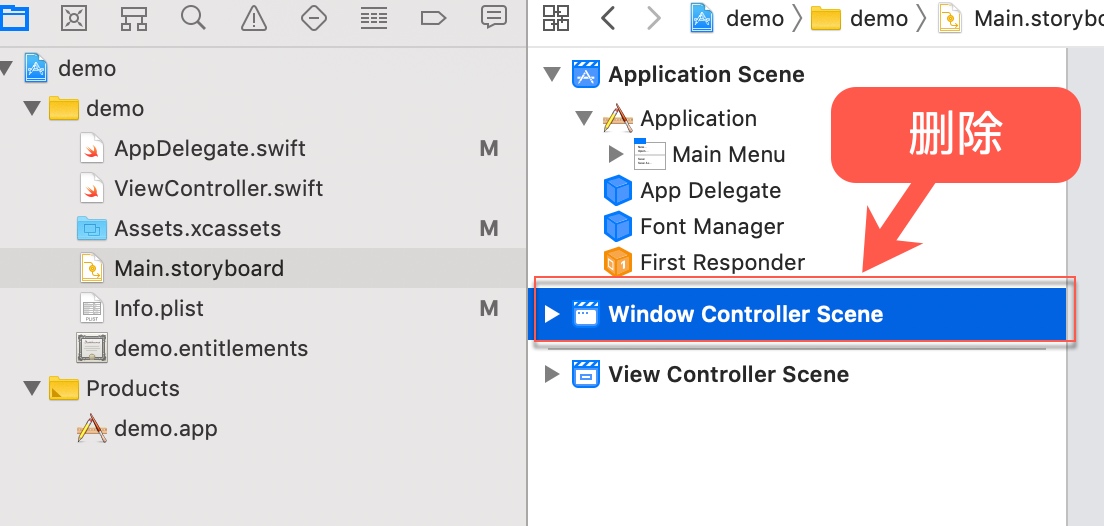Go forward with the right chevron
The width and height of the screenshot is (1104, 526).
point(653,18)
